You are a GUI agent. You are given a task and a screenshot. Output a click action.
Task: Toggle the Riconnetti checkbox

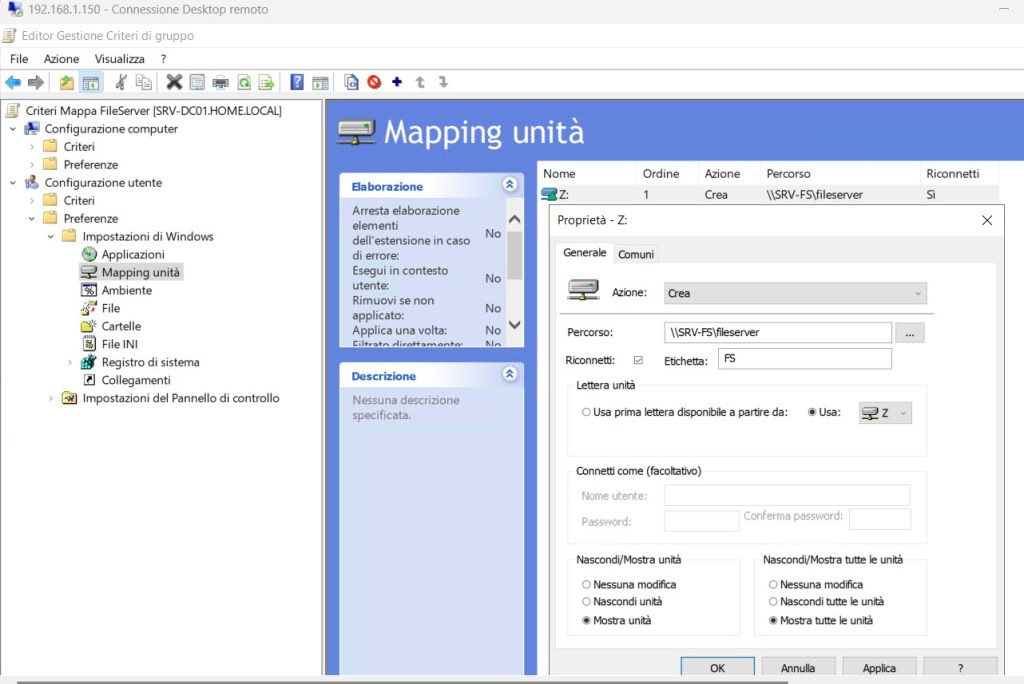tap(638, 360)
